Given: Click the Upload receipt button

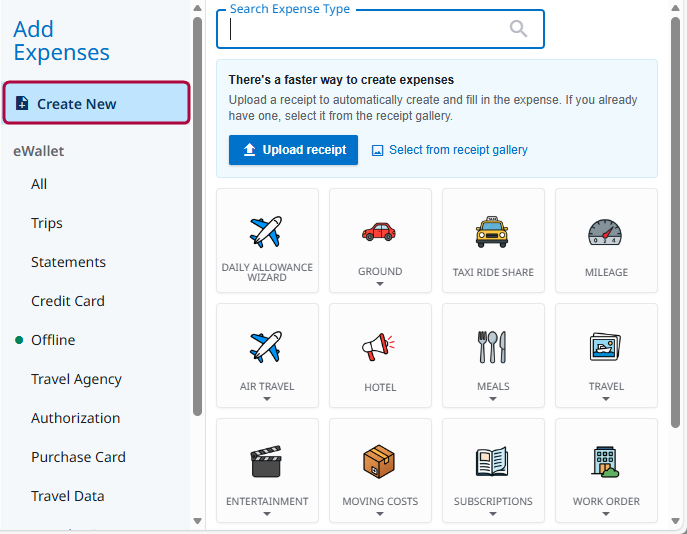Looking at the screenshot, I should (x=293, y=150).
